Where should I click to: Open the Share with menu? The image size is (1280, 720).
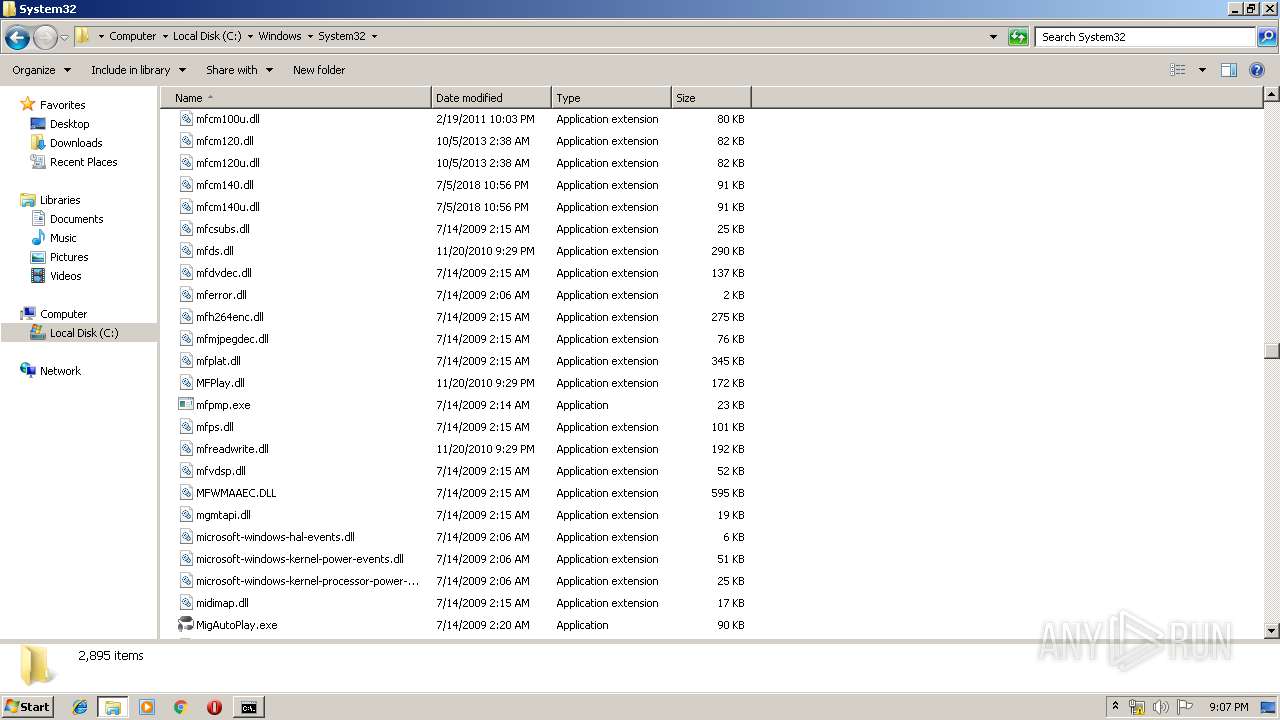(239, 70)
